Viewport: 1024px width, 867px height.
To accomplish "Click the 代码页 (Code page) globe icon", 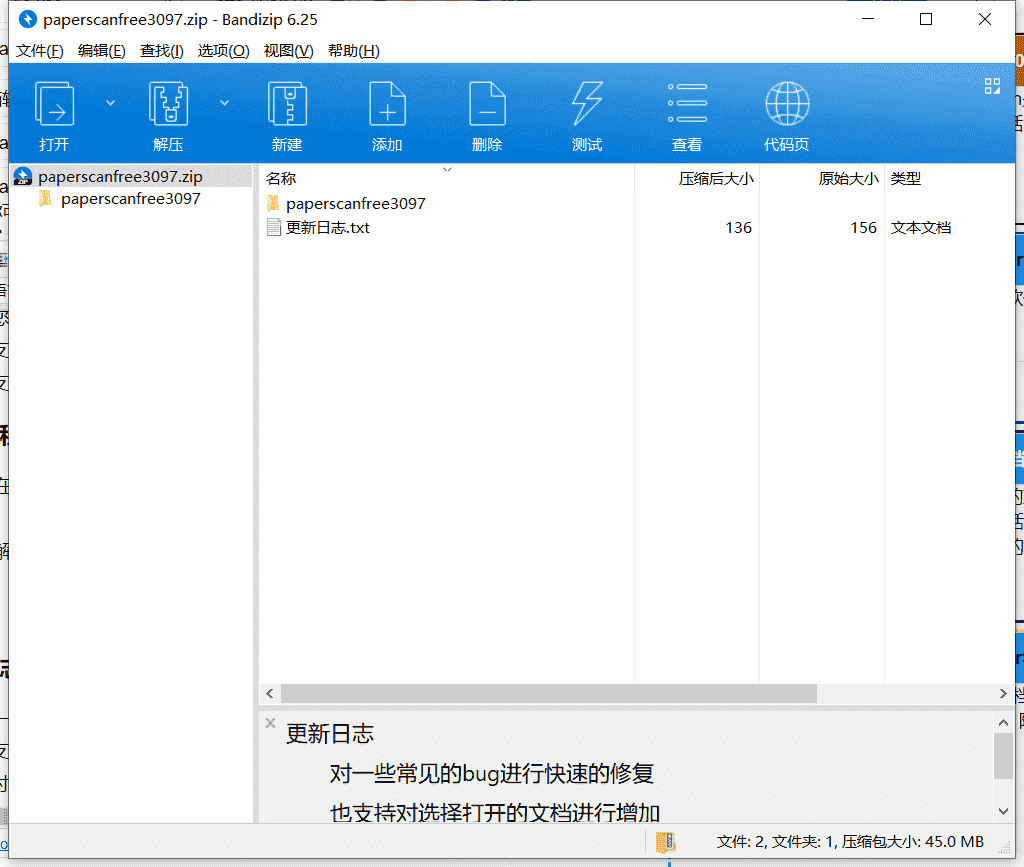I will pos(787,104).
